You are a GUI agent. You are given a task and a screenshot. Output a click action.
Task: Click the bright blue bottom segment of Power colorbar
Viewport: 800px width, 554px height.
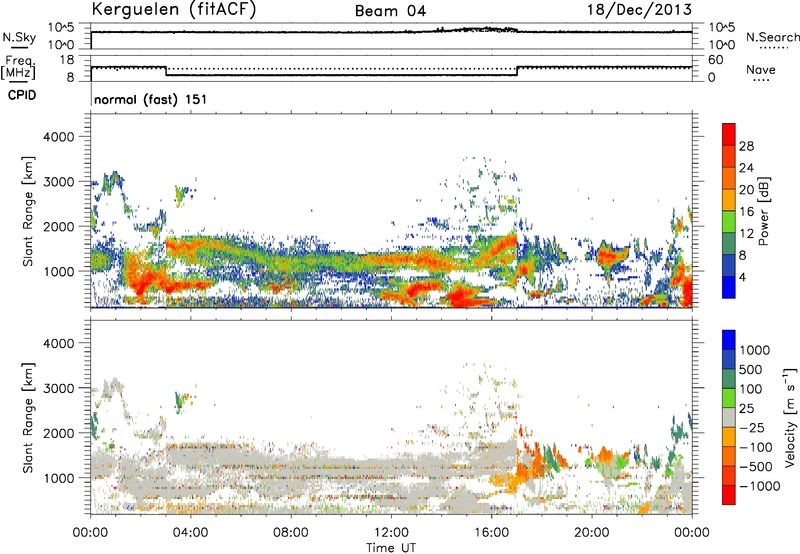729,287
